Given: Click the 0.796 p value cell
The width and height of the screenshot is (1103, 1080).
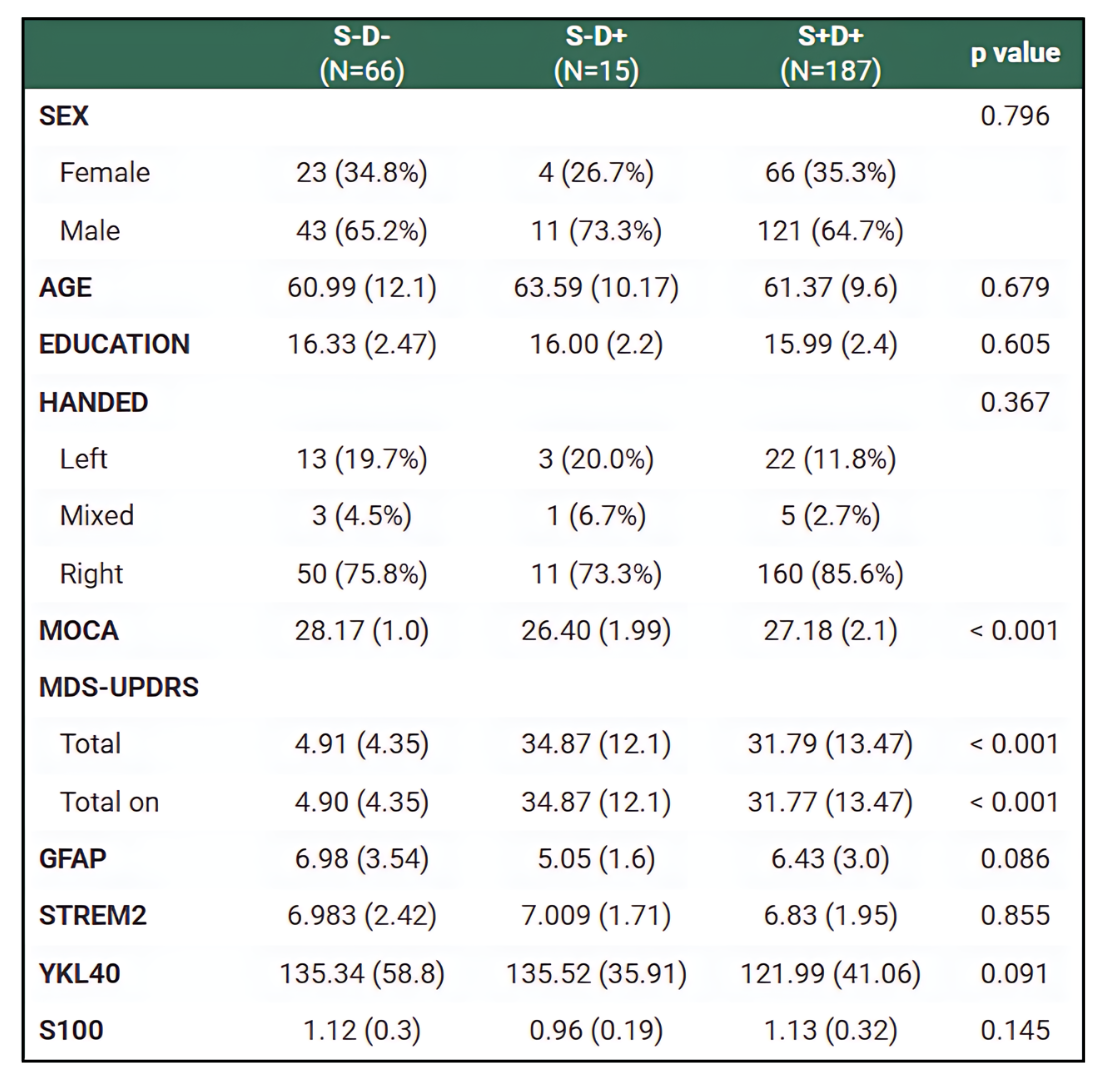Looking at the screenshot, I should 1015,116.
